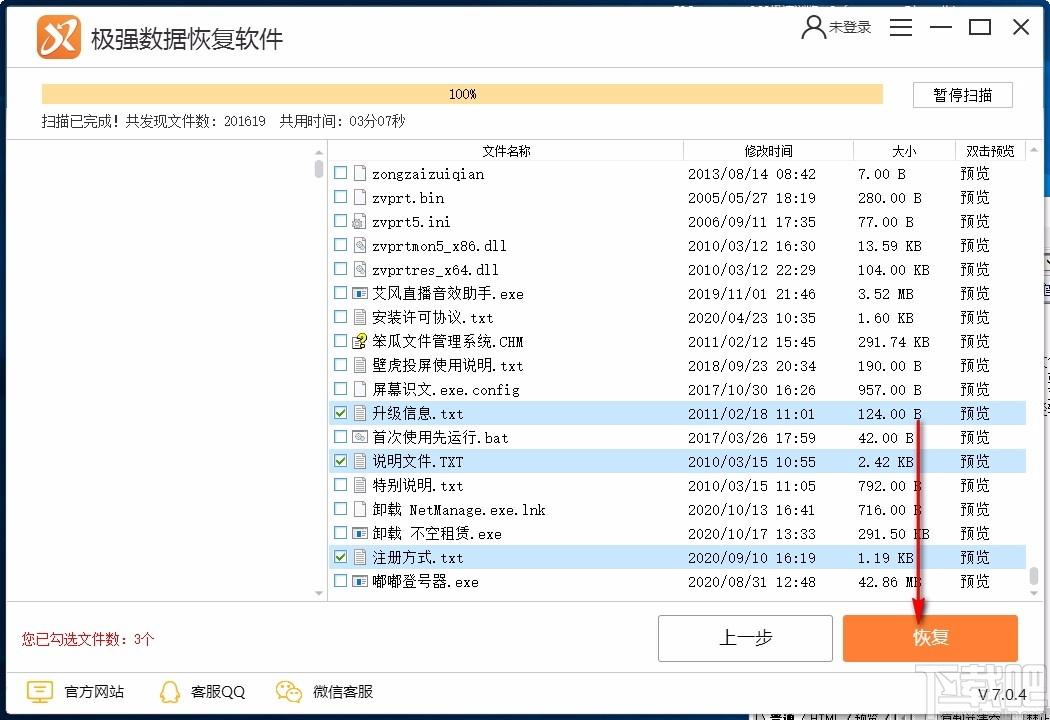The width and height of the screenshot is (1050, 720).
Task: Click batch file icon of 首次使用先运行.bat
Action: click(x=360, y=437)
